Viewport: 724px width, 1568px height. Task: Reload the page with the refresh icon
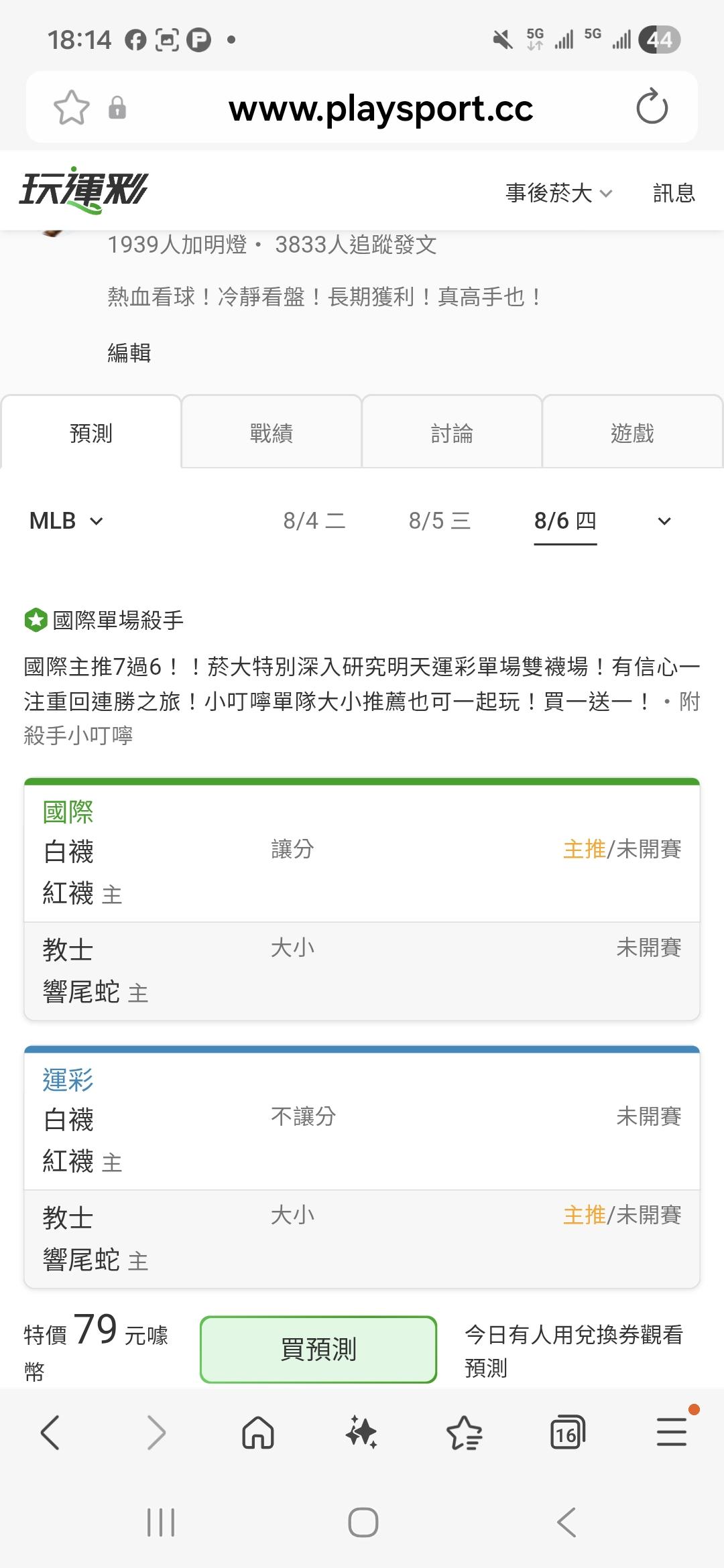(x=652, y=107)
